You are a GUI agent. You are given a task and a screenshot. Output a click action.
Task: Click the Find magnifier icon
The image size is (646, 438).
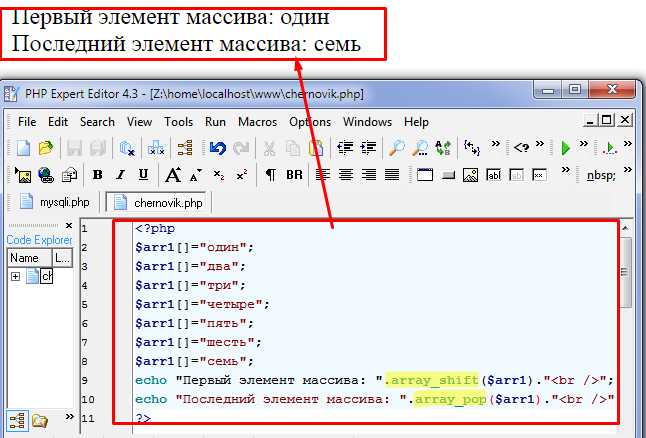[x=396, y=148]
